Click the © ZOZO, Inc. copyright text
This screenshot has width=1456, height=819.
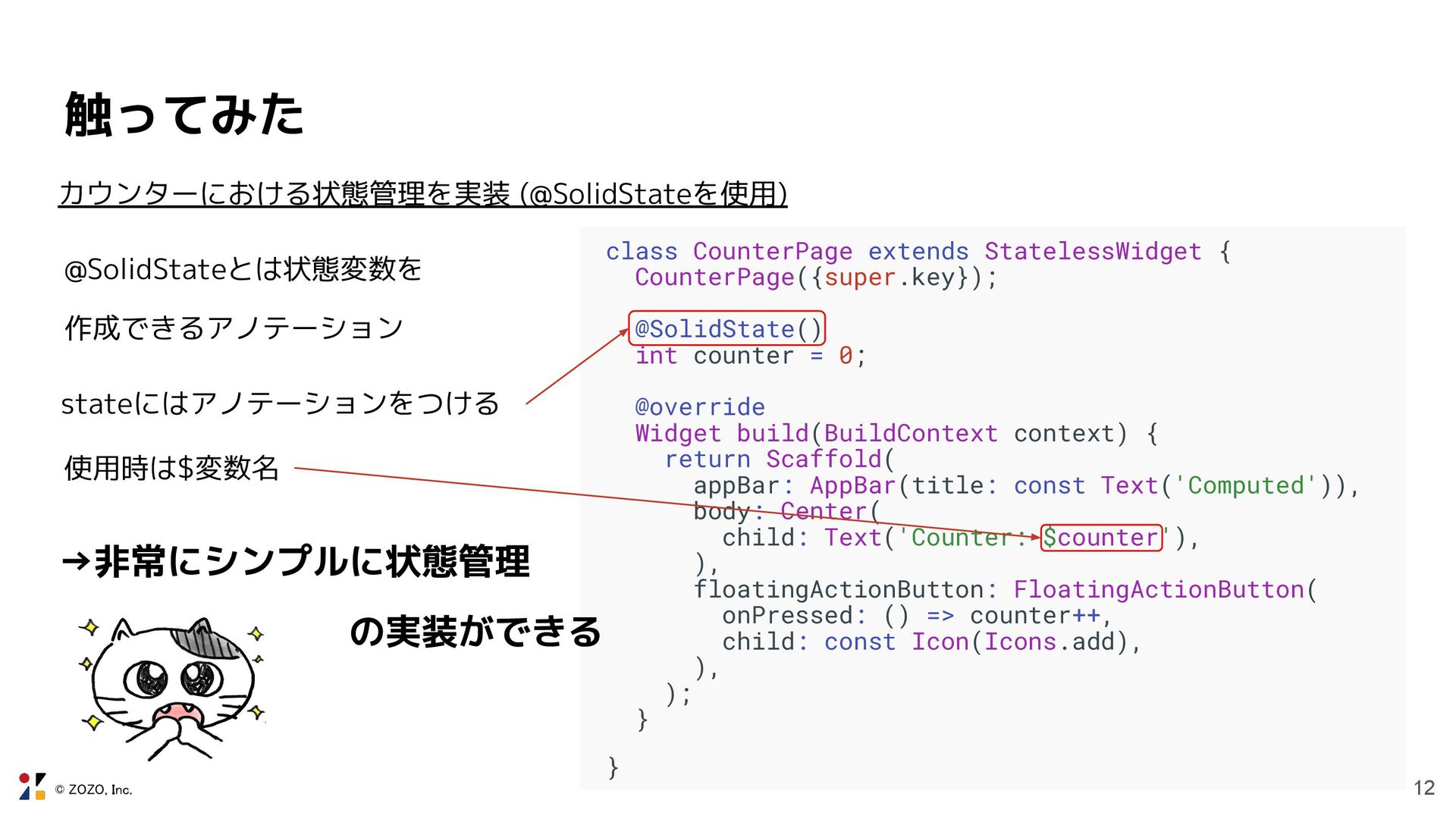click(x=94, y=790)
